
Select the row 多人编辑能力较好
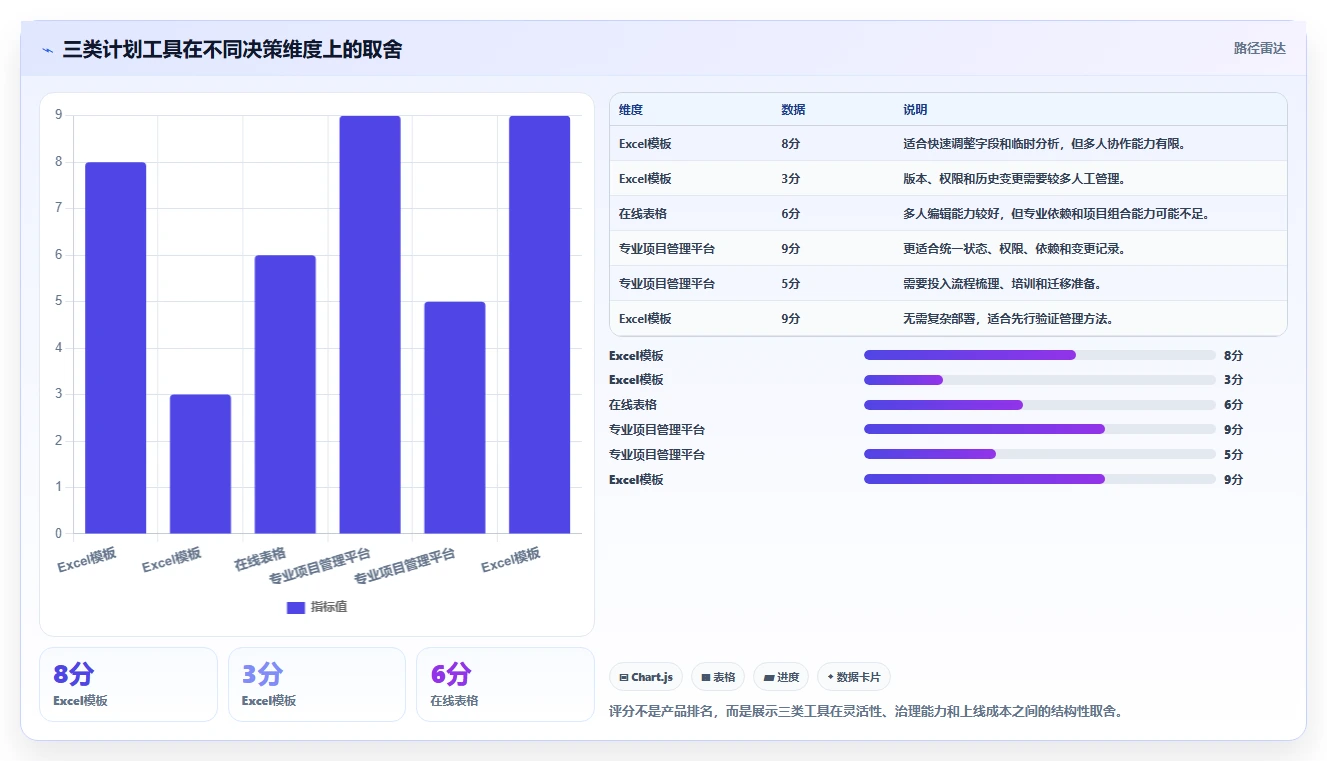(948, 213)
